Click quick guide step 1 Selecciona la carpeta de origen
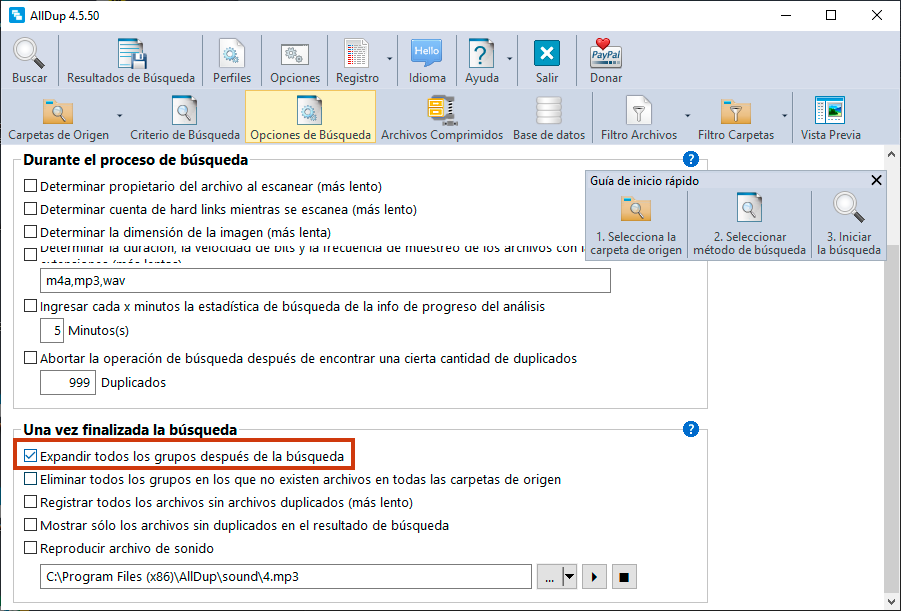 point(636,225)
